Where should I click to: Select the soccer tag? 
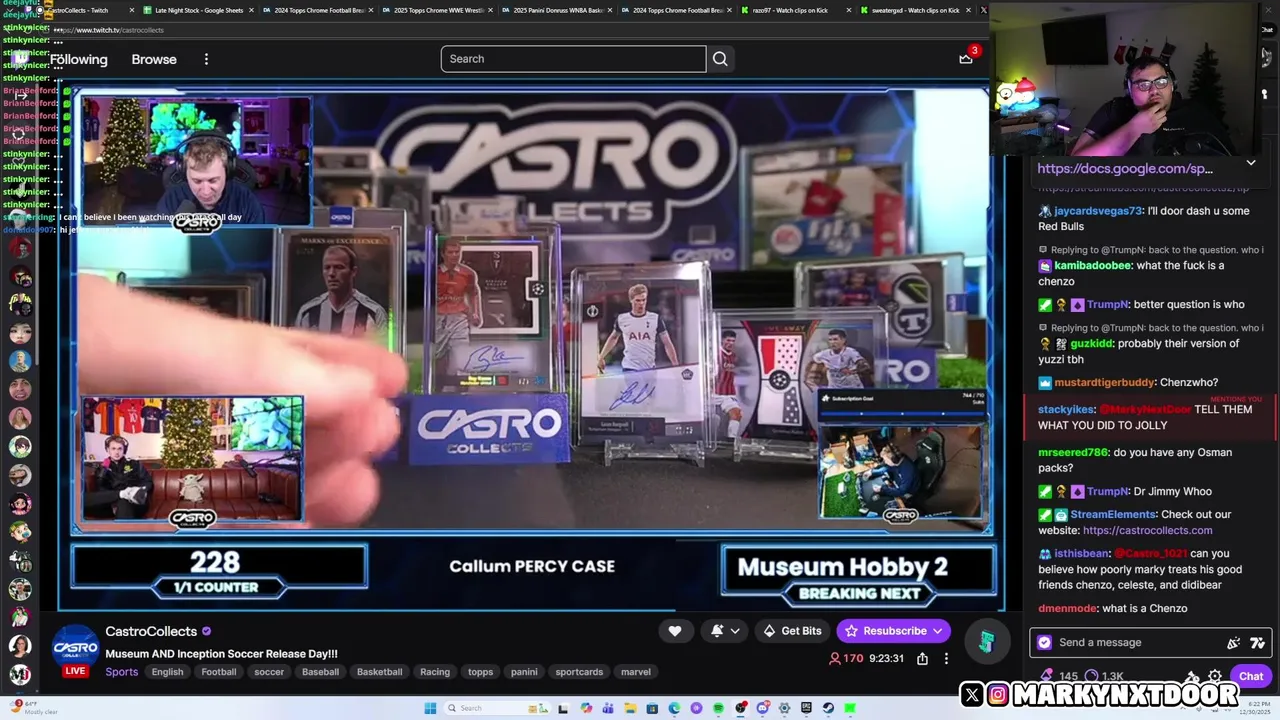click(x=269, y=672)
